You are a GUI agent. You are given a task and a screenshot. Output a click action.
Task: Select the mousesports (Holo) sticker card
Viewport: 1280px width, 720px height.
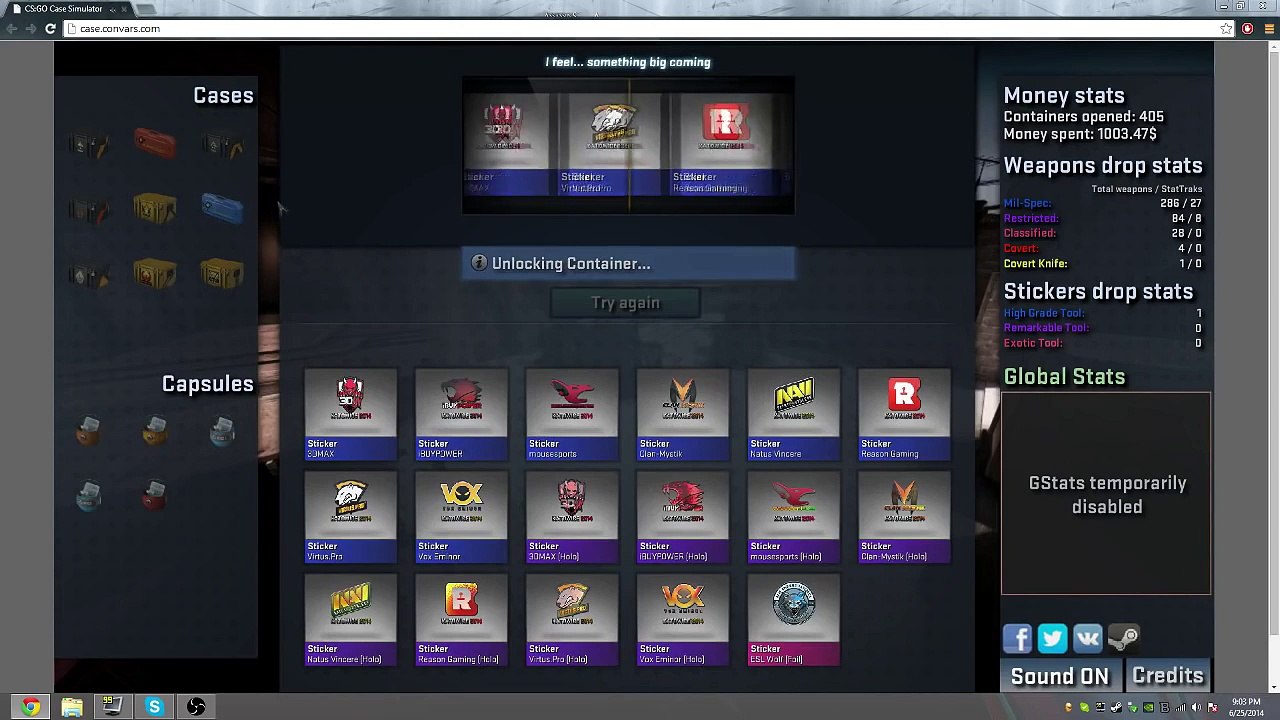pos(794,518)
